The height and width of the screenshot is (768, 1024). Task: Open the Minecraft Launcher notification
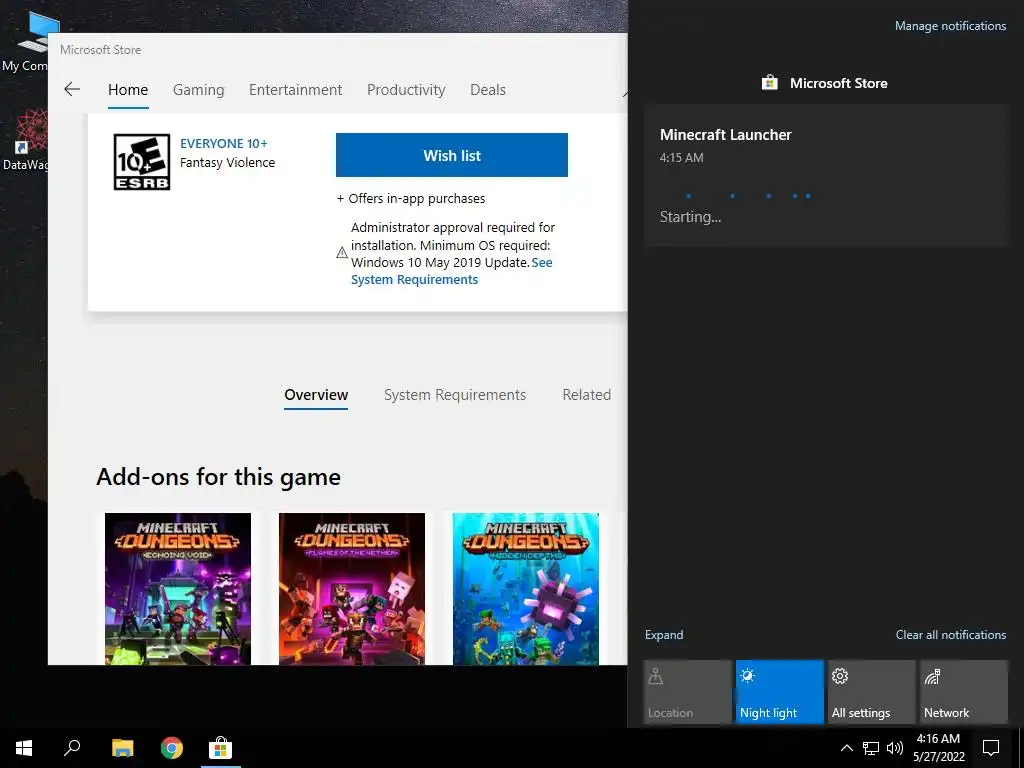pyautogui.click(x=826, y=176)
